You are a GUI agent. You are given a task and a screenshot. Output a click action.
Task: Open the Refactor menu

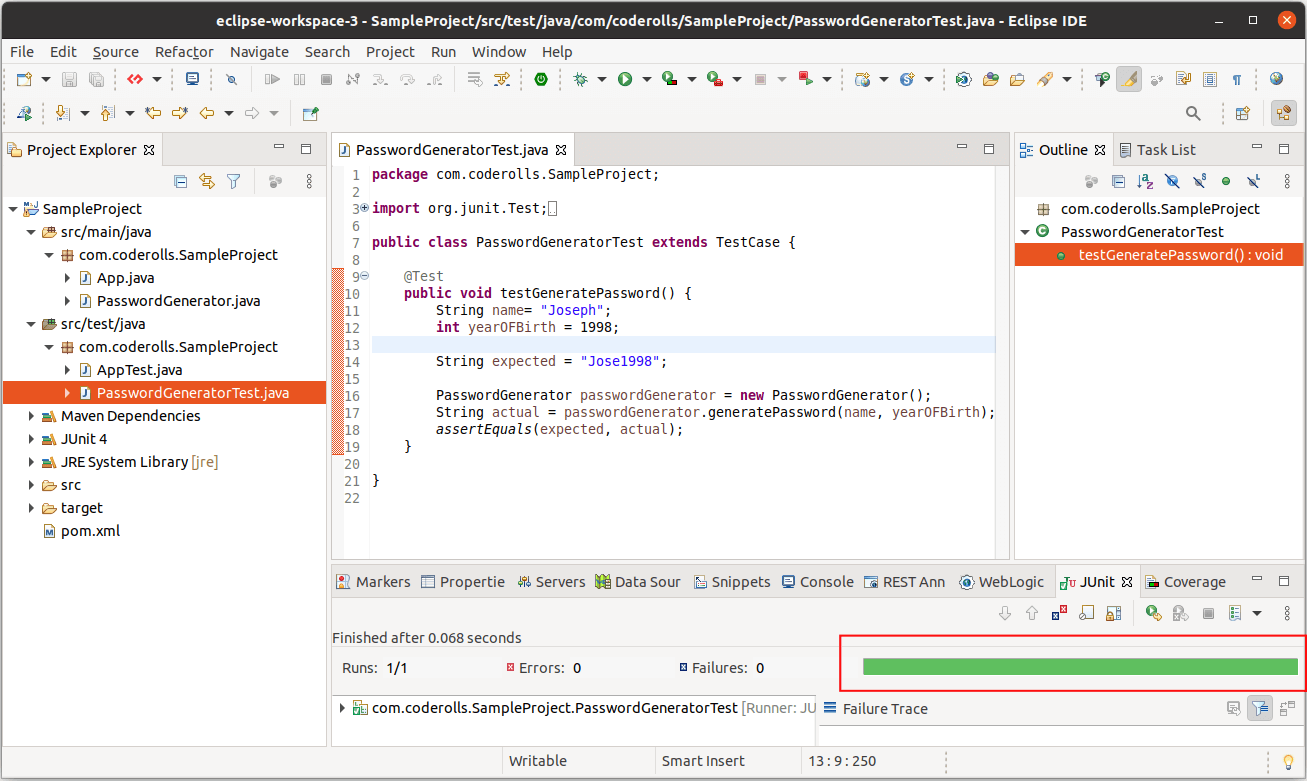click(184, 52)
